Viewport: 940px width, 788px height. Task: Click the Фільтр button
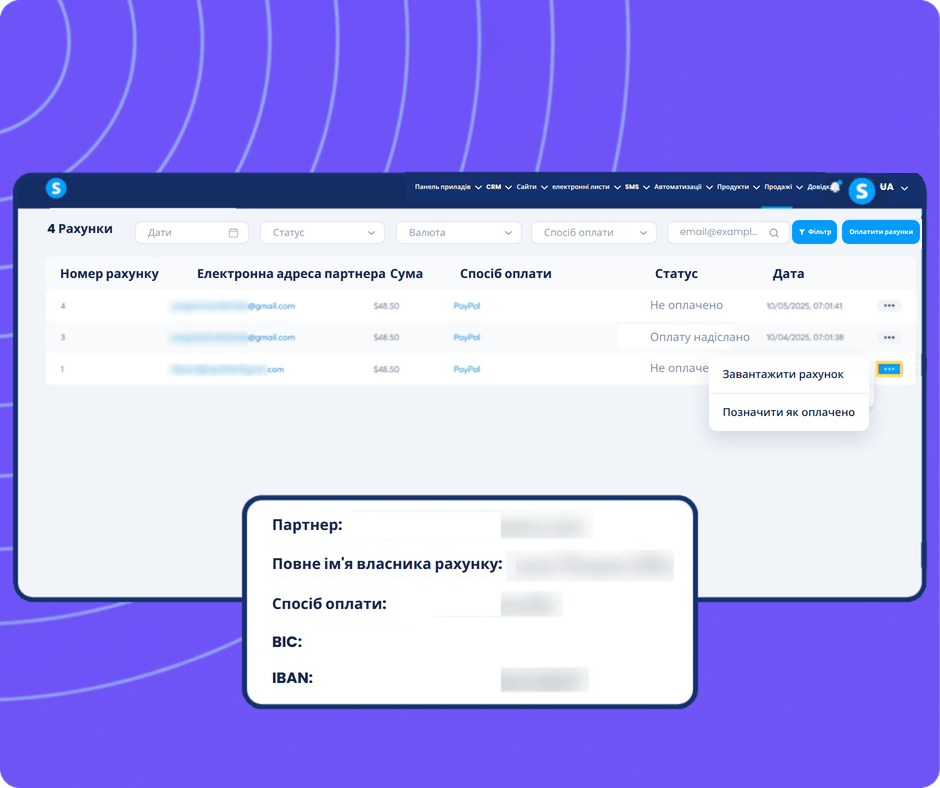click(814, 232)
